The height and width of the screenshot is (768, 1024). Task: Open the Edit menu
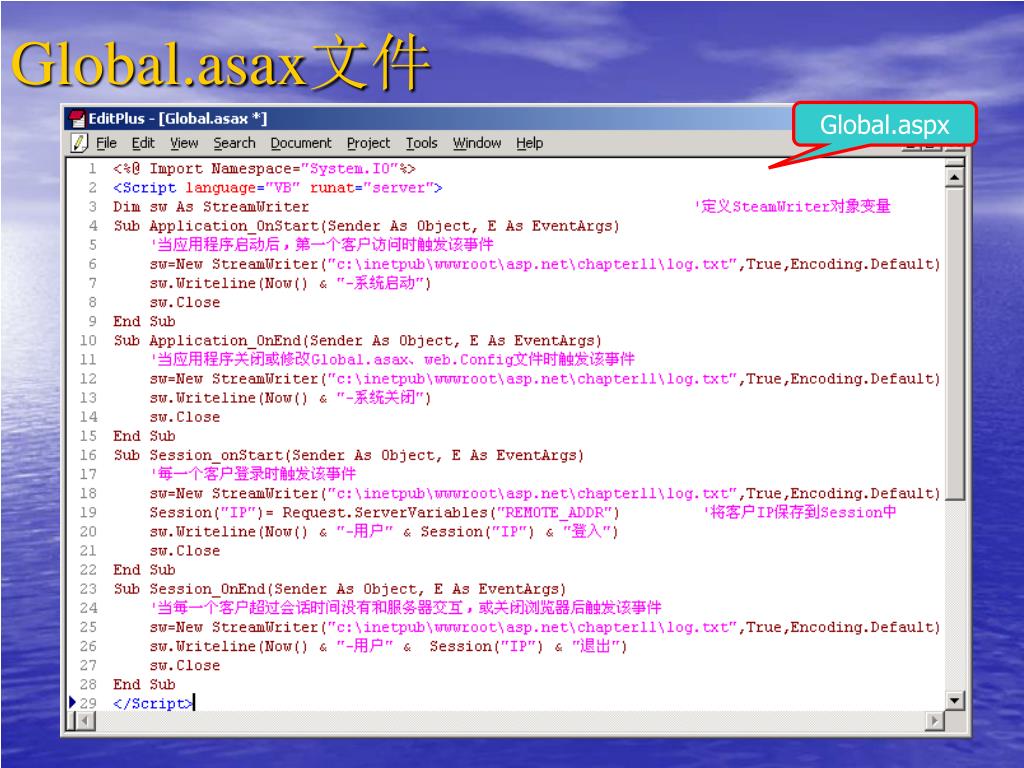click(142, 143)
